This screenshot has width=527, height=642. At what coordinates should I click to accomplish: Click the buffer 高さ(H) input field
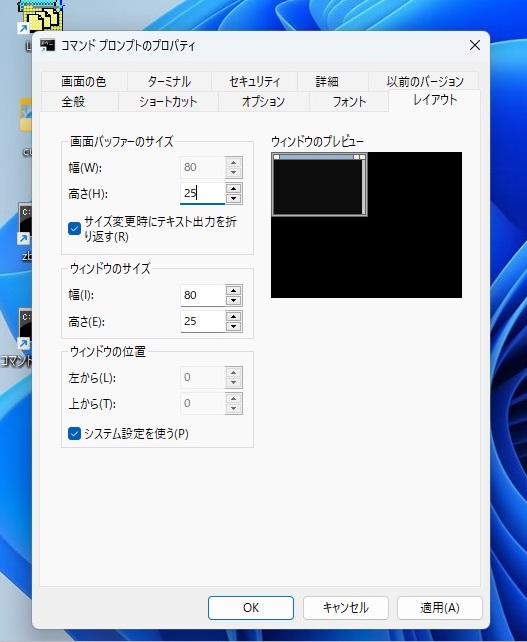tap(203, 193)
